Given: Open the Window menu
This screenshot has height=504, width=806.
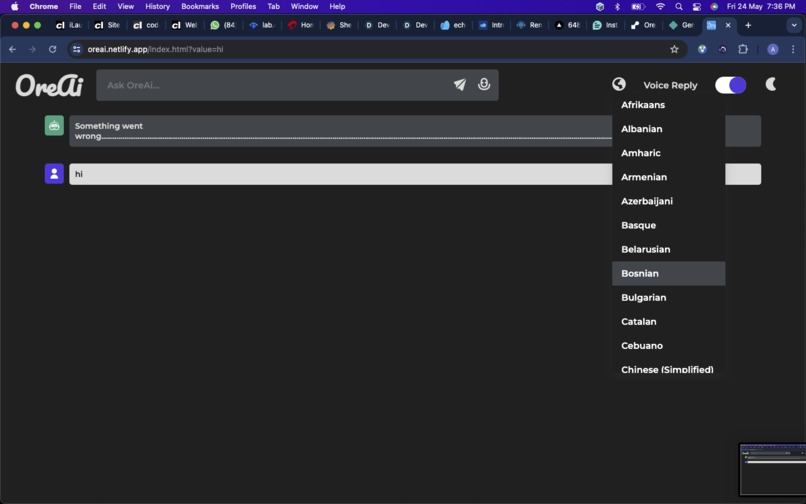Looking at the screenshot, I should 304,7.
